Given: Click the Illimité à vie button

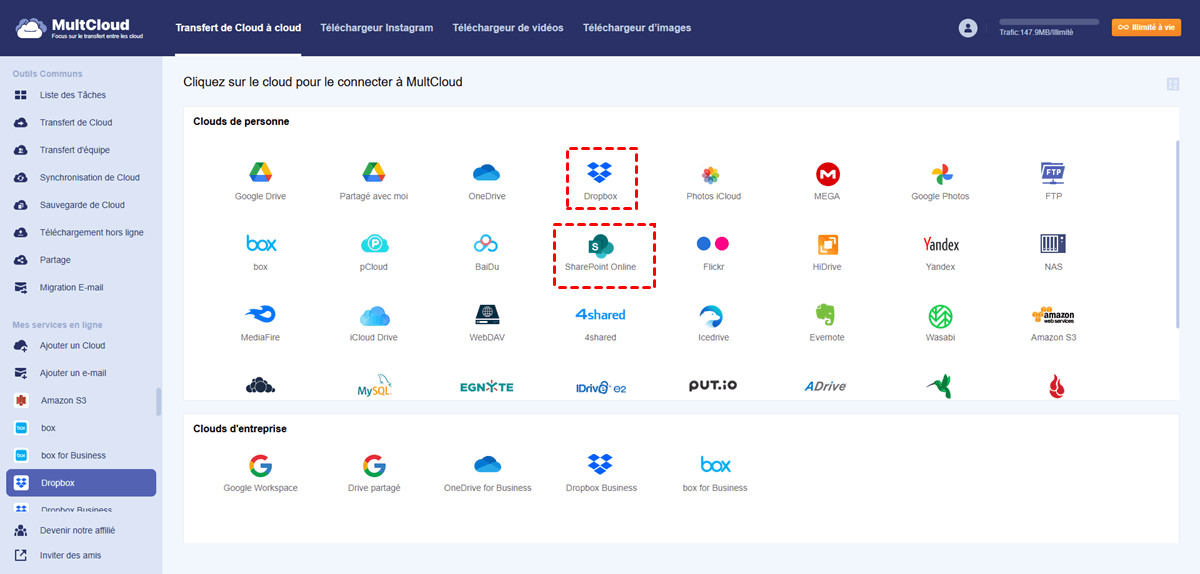Looking at the screenshot, I should coord(1146,28).
